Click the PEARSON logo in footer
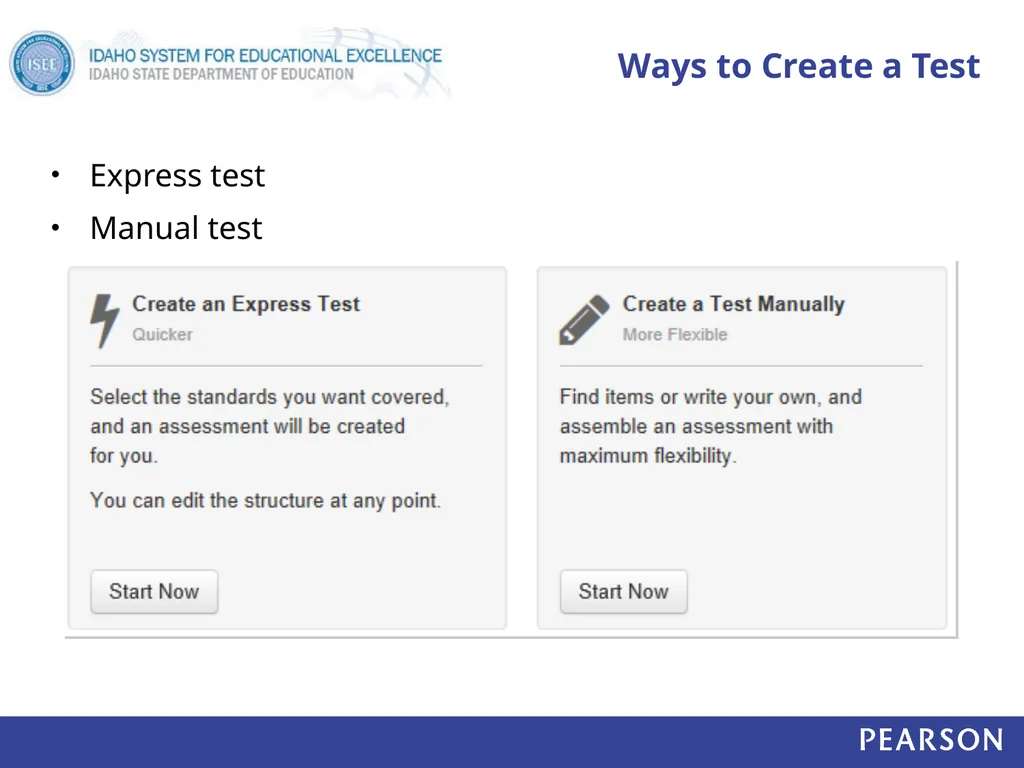 pyautogui.click(x=931, y=740)
